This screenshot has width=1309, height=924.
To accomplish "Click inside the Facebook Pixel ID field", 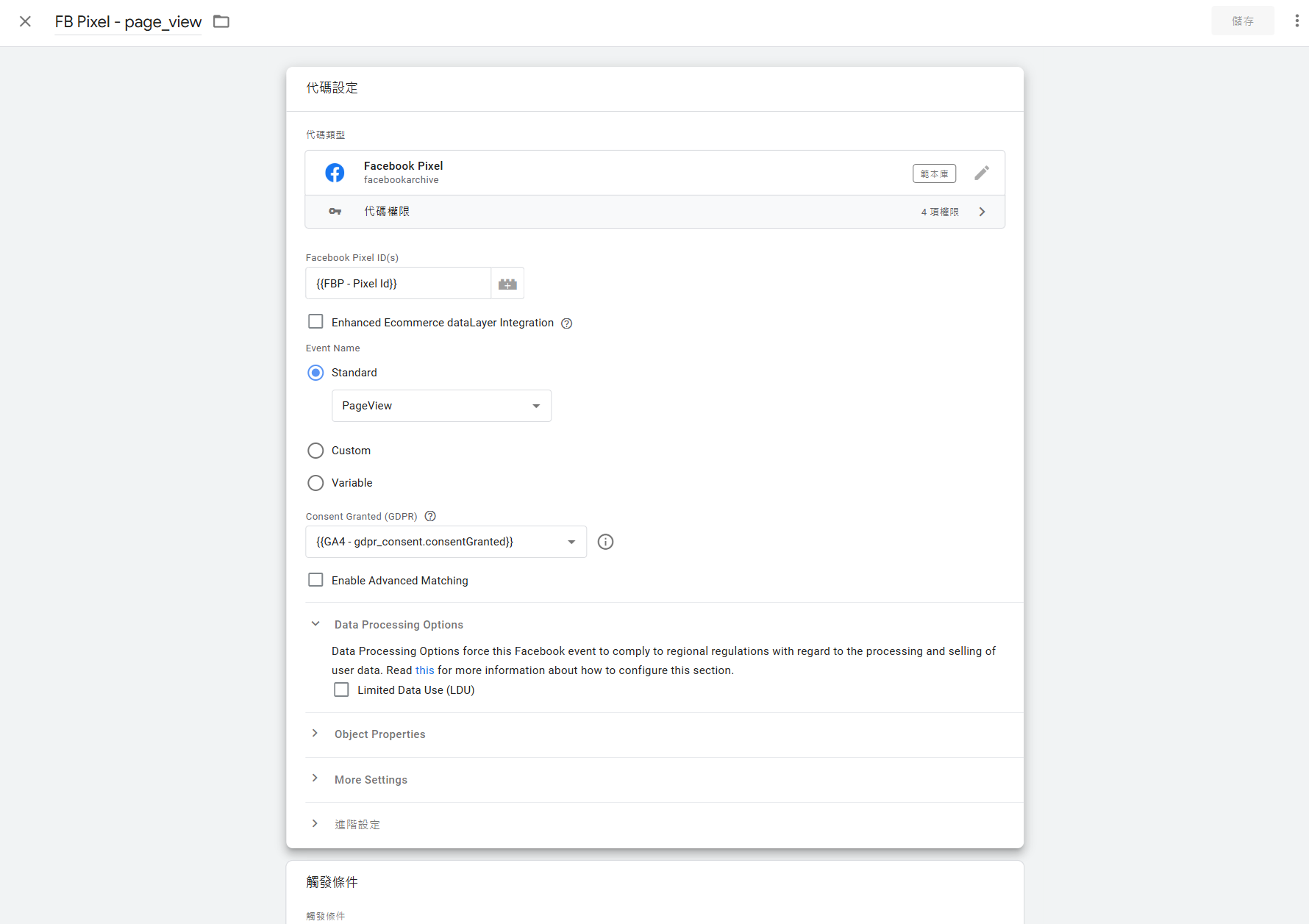I will coord(397,283).
